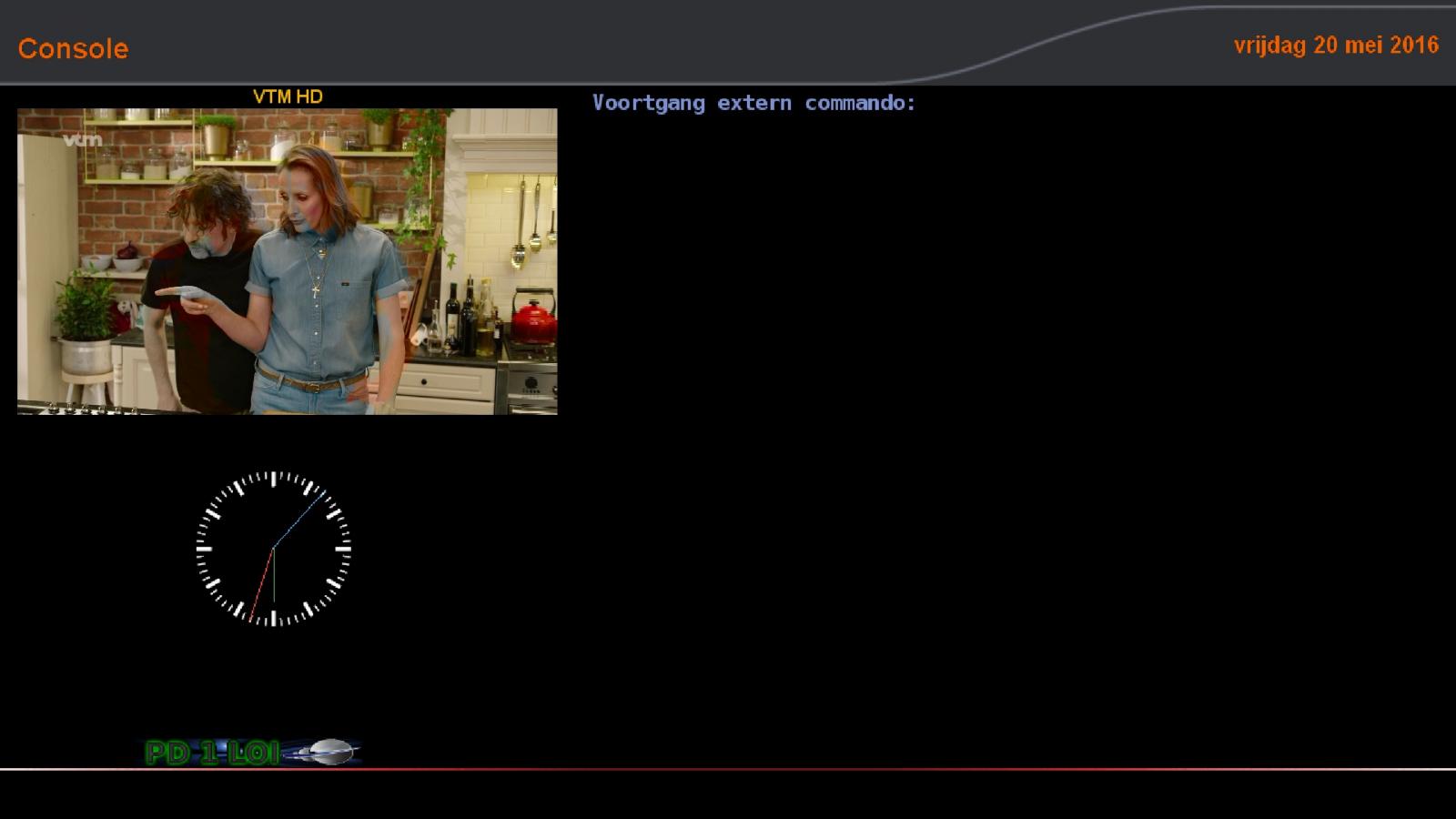Click the blue clock hand
This screenshot has height=819, width=1456.
[x=299, y=520]
